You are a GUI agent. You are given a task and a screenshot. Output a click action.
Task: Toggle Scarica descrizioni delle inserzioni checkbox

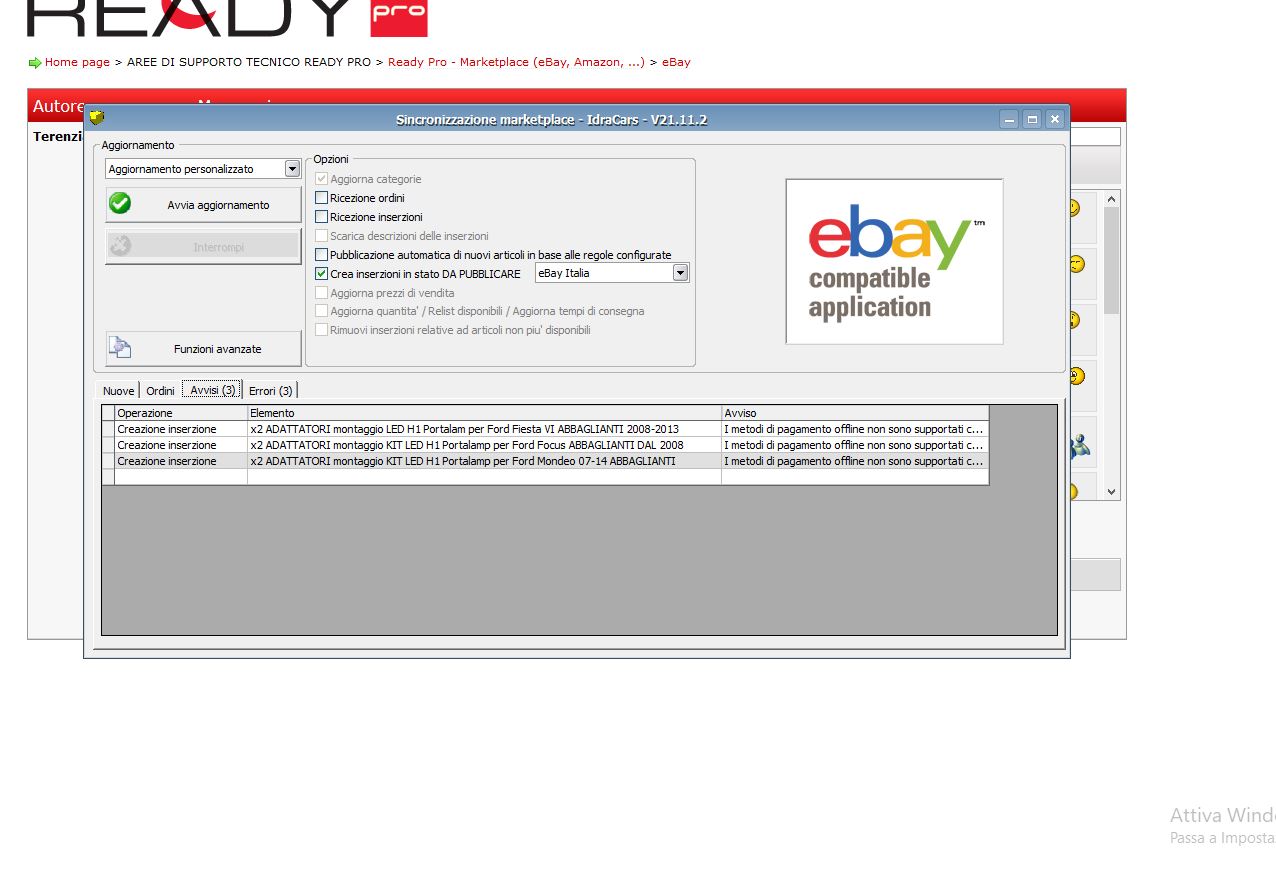322,236
